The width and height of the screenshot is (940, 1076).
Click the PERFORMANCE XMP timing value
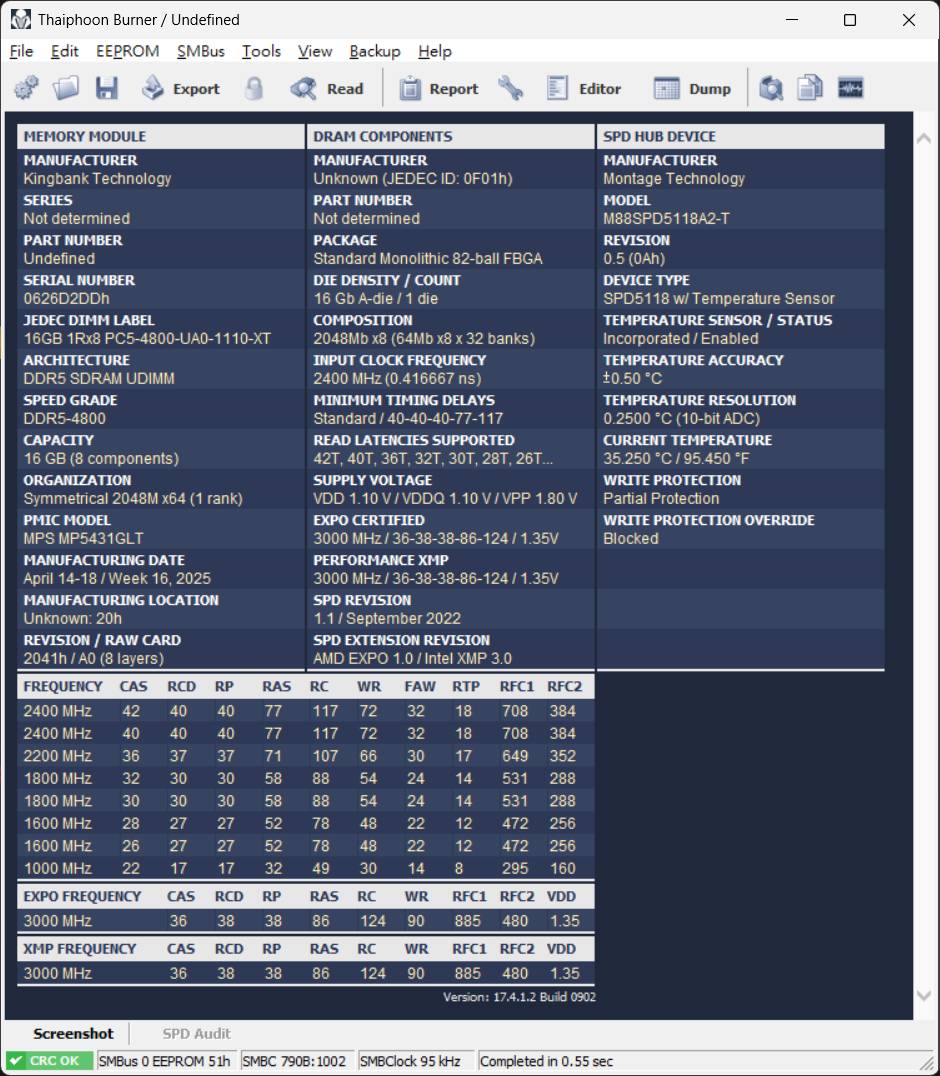coord(436,578)
